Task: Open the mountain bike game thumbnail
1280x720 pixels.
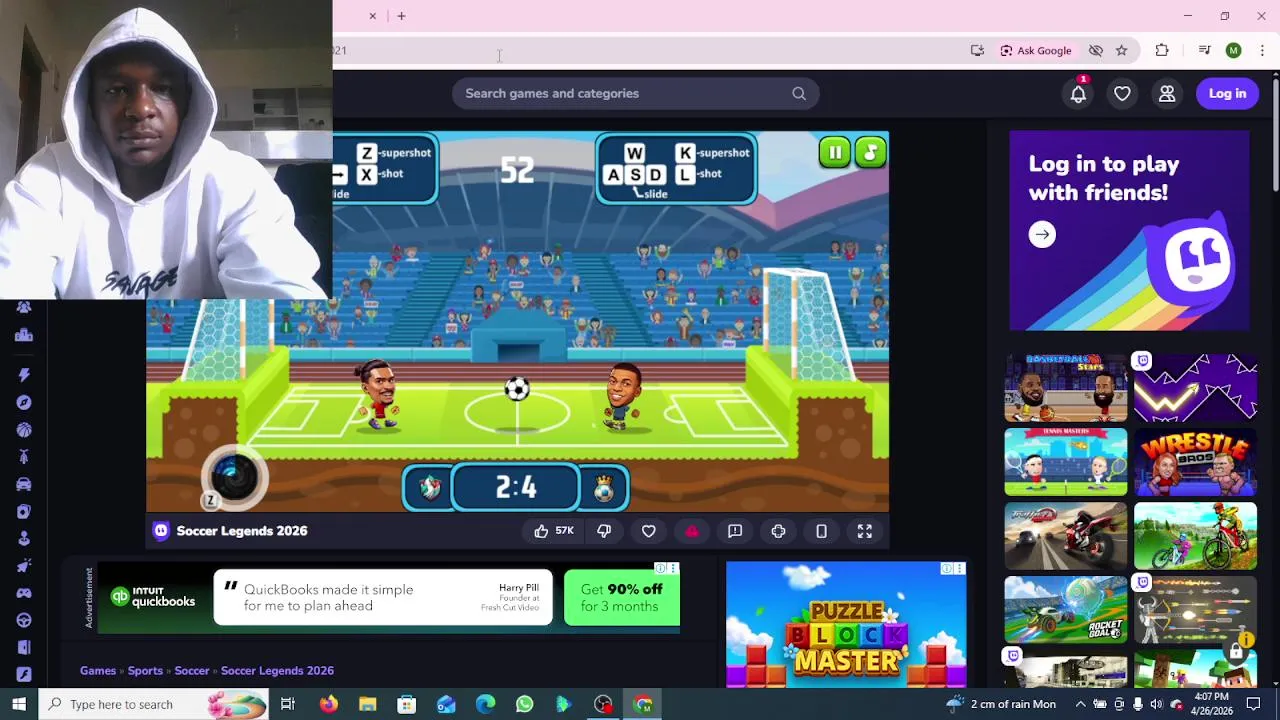Action: (1195, 536)
